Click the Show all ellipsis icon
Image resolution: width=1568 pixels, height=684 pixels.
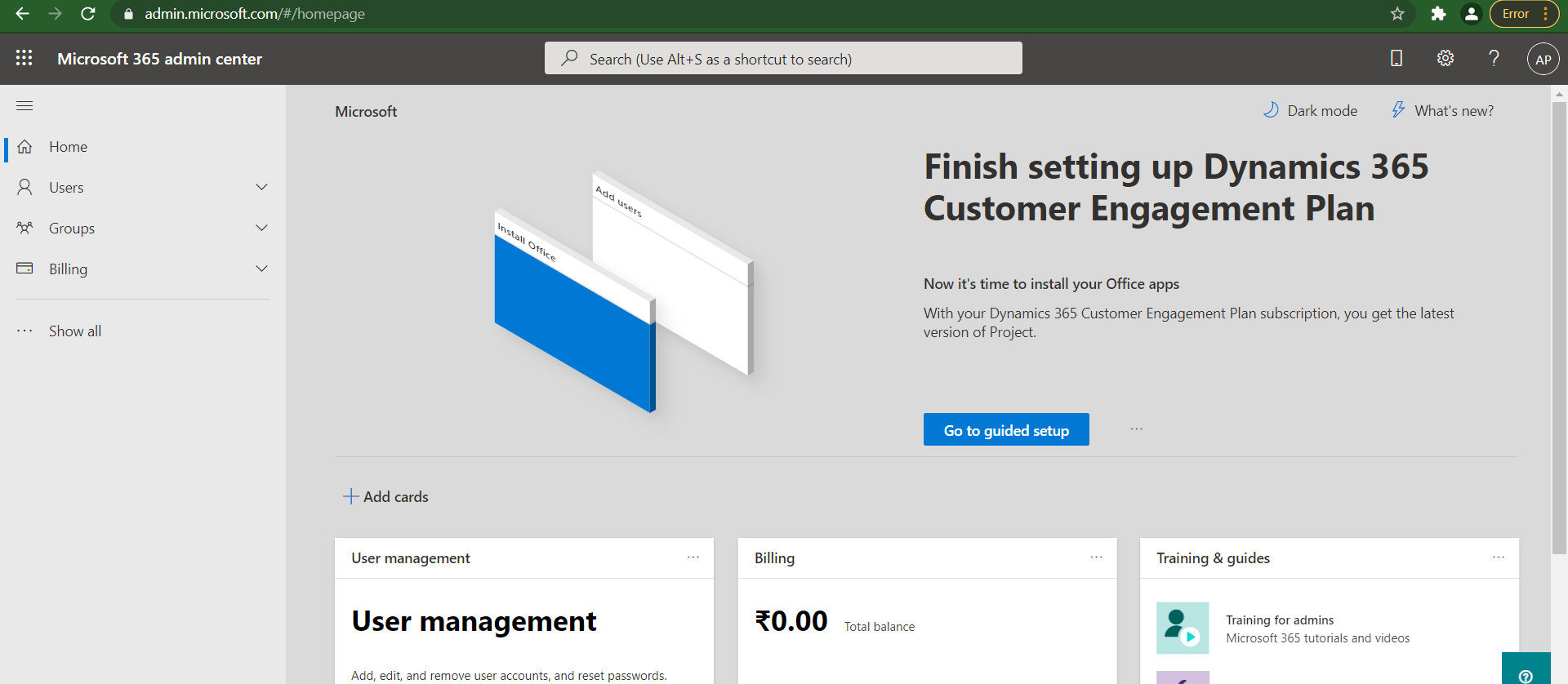(x=24, y=331)
